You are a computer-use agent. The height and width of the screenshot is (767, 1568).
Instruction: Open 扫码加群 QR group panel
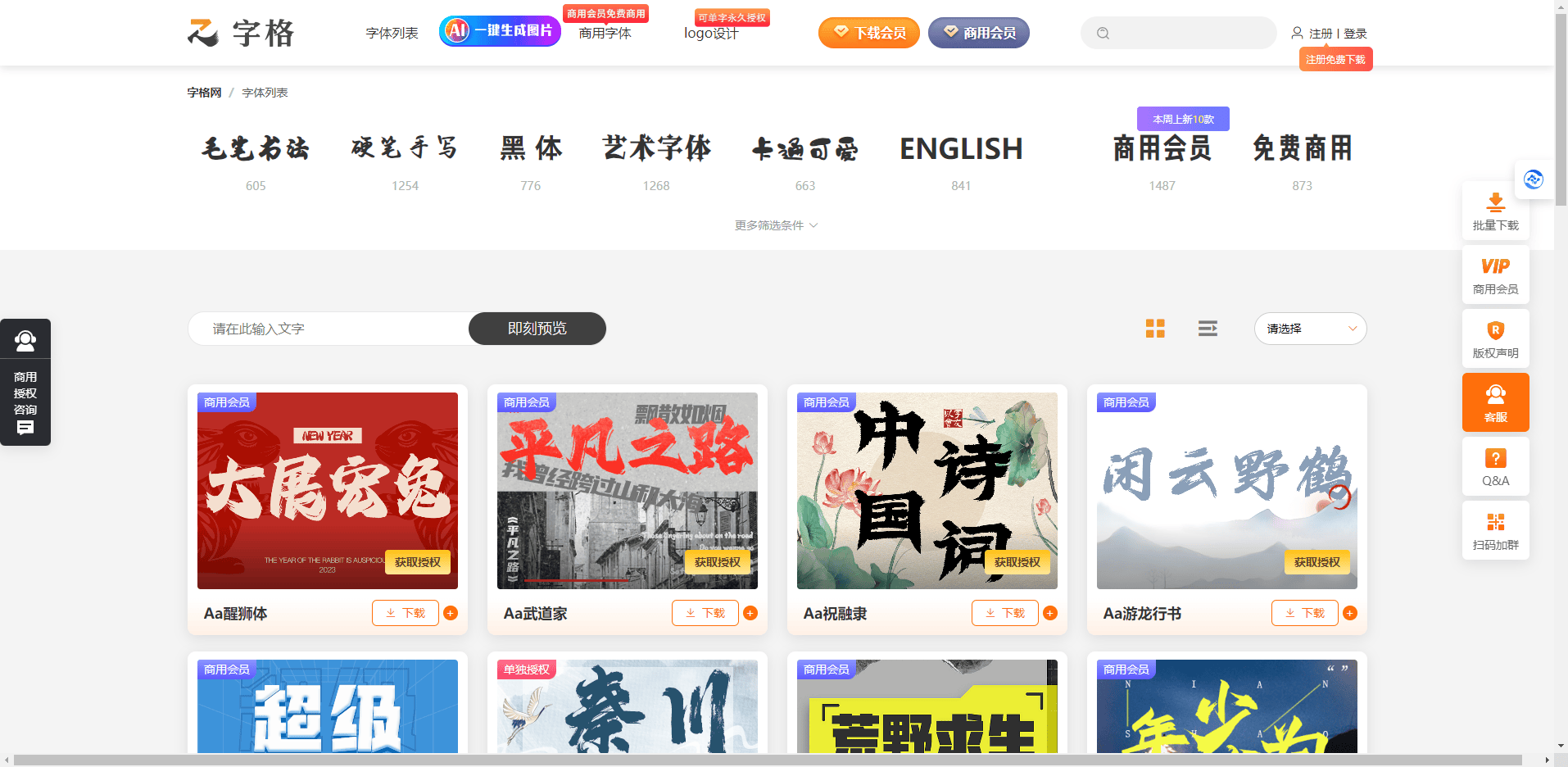(x=1495, y=530)
